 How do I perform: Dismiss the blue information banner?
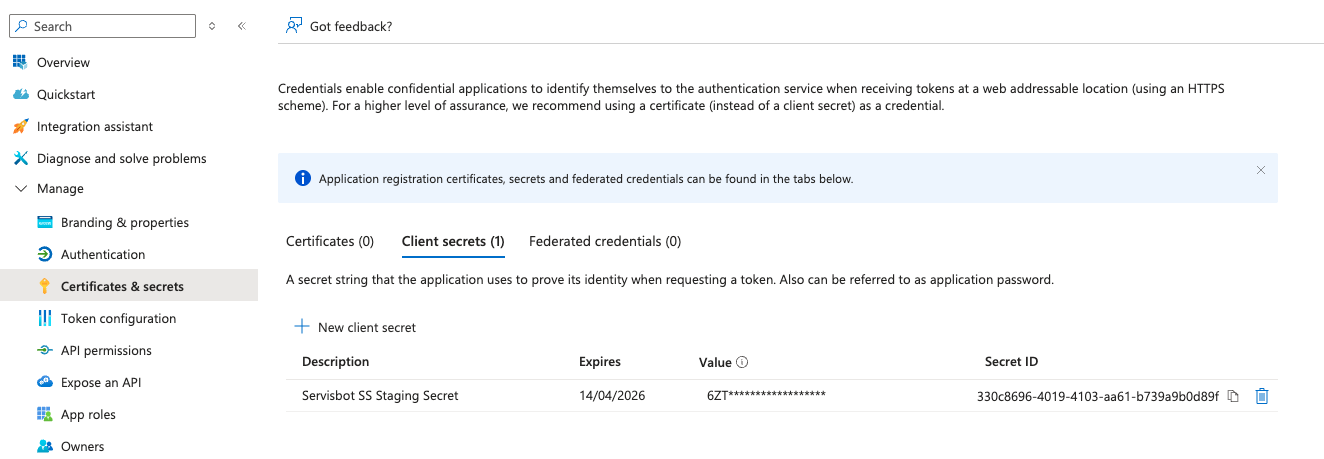(1260, 171)
